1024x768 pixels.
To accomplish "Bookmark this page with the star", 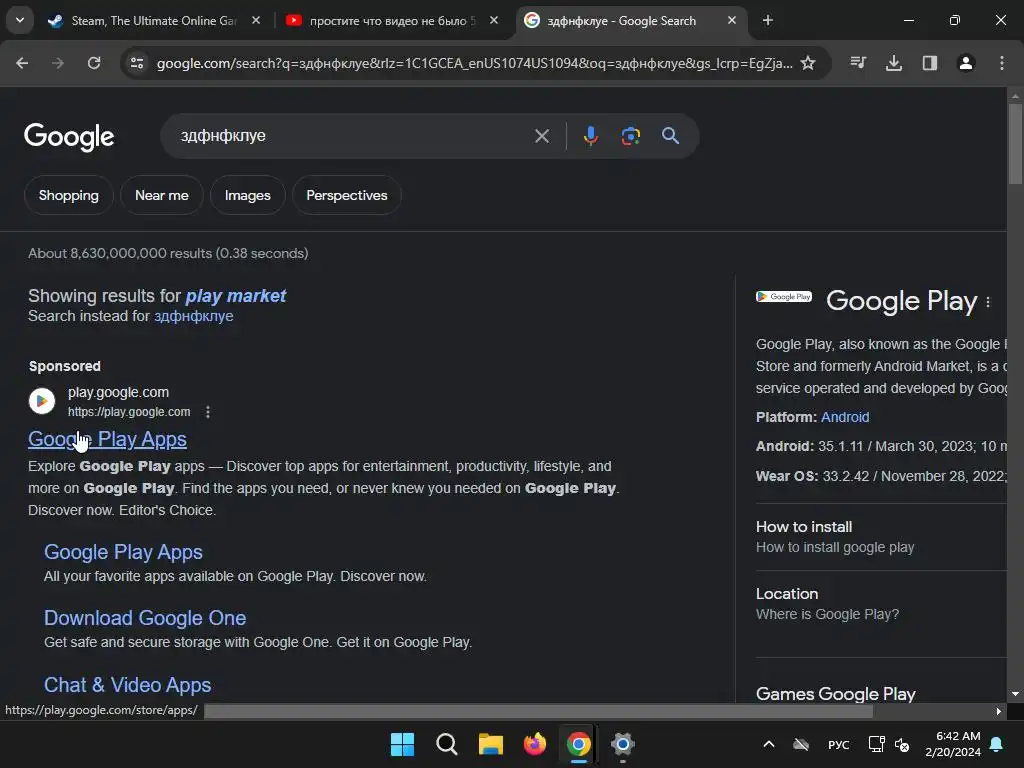I will point(808,63).
